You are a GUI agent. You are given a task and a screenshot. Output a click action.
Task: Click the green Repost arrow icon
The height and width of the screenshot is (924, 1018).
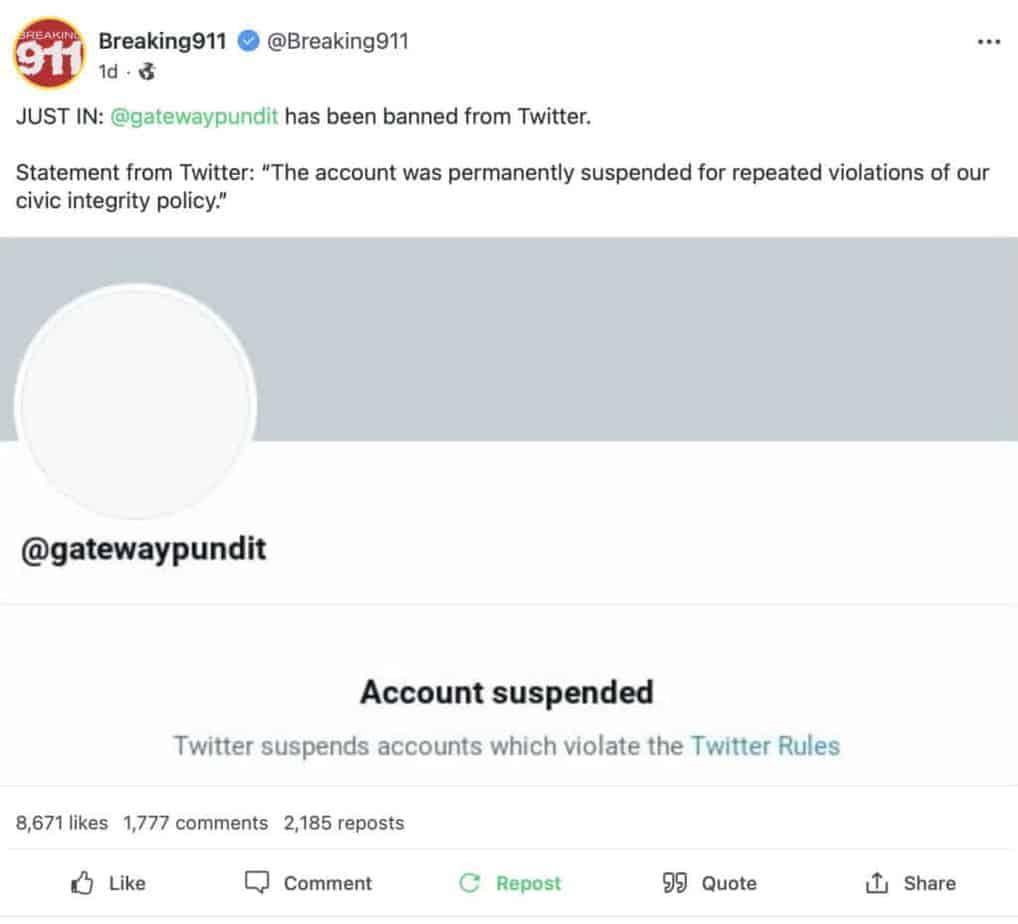click(469, 883)
